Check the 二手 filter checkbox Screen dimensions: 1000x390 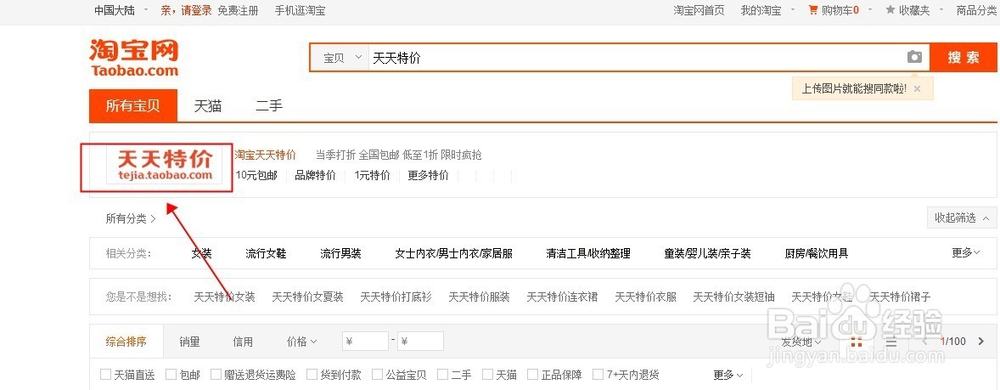click(x=443, y=375)
